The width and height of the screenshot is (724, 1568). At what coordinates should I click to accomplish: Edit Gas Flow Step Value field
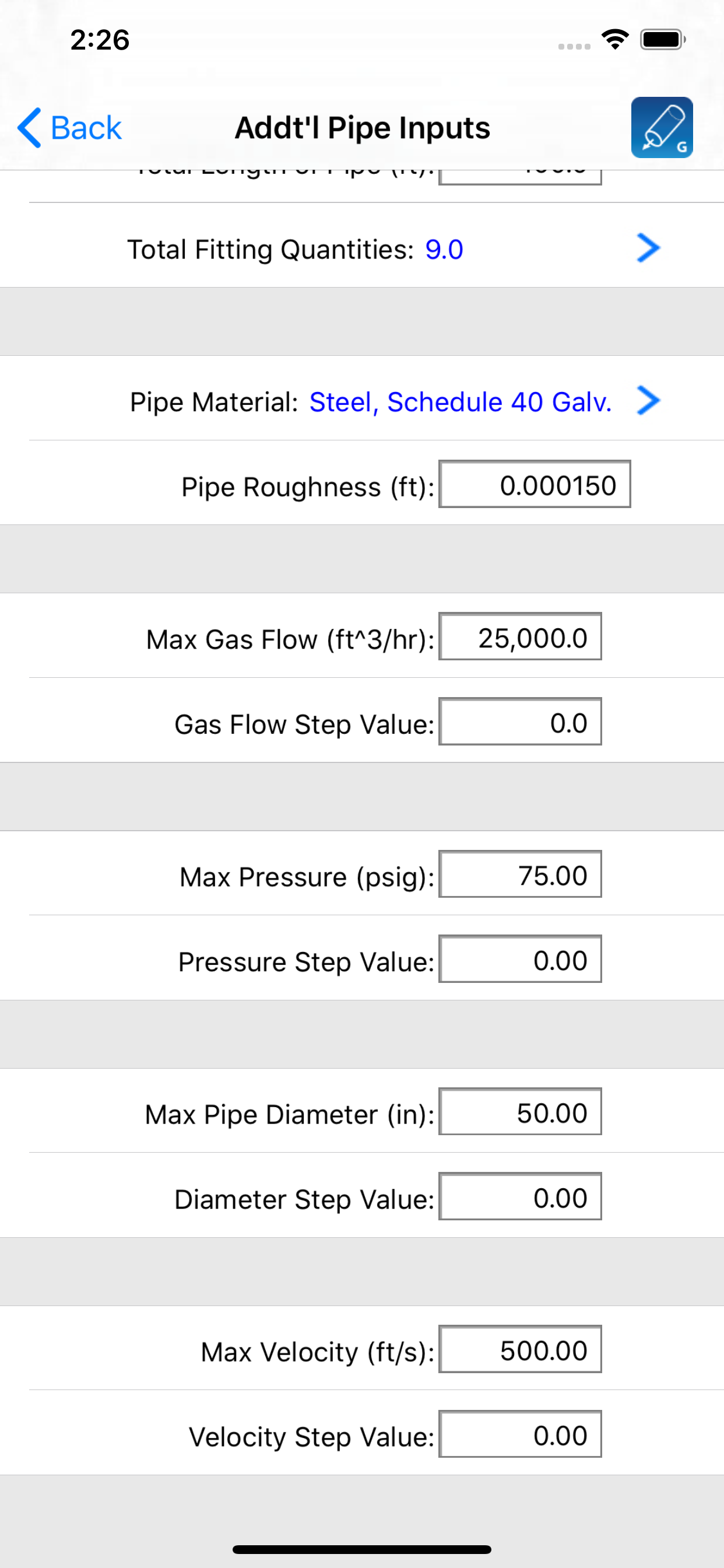pos(520,722)
